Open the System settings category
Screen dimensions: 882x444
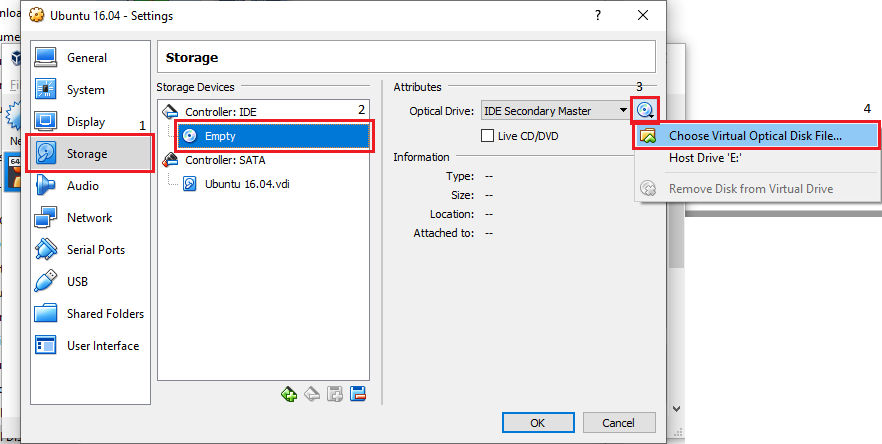coord(91,89)
